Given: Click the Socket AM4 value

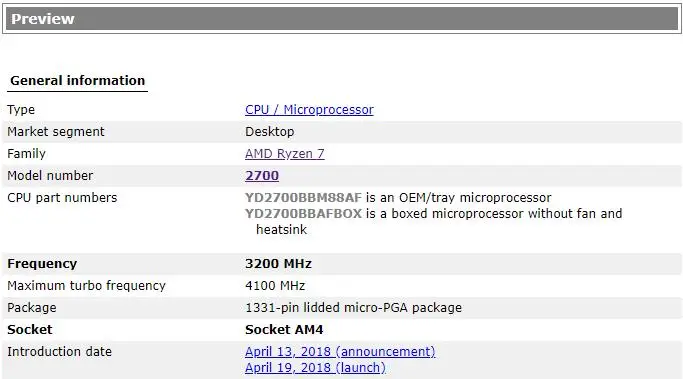Looking at the screenshot, I should [284, 330].
